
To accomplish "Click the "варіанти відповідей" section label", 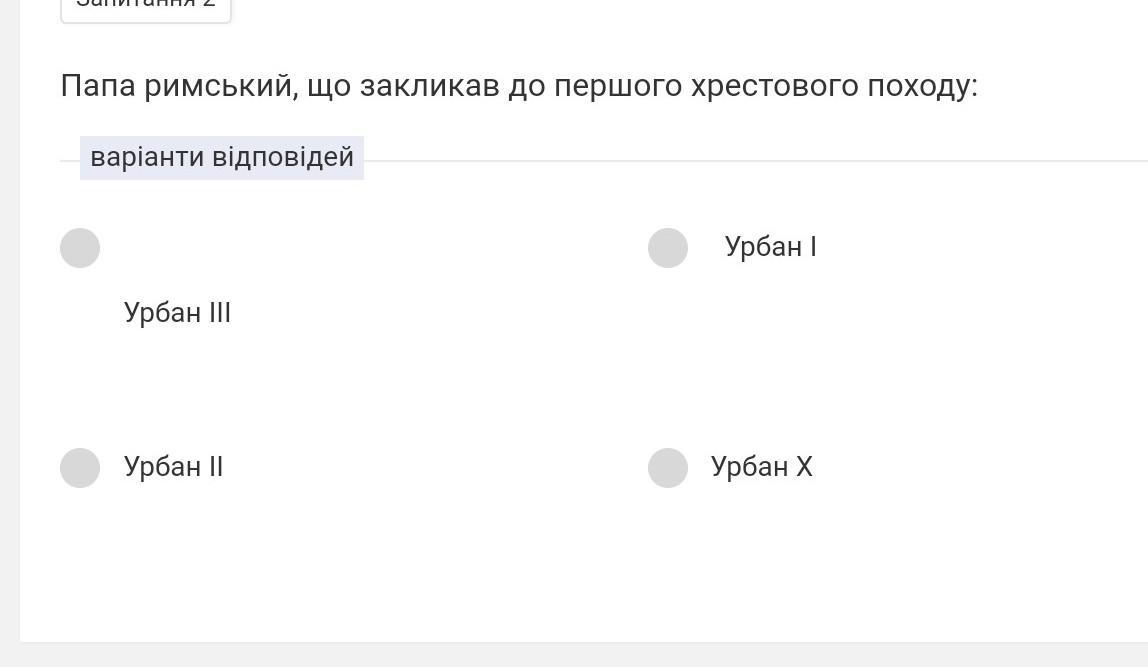I will coord(222,158).
